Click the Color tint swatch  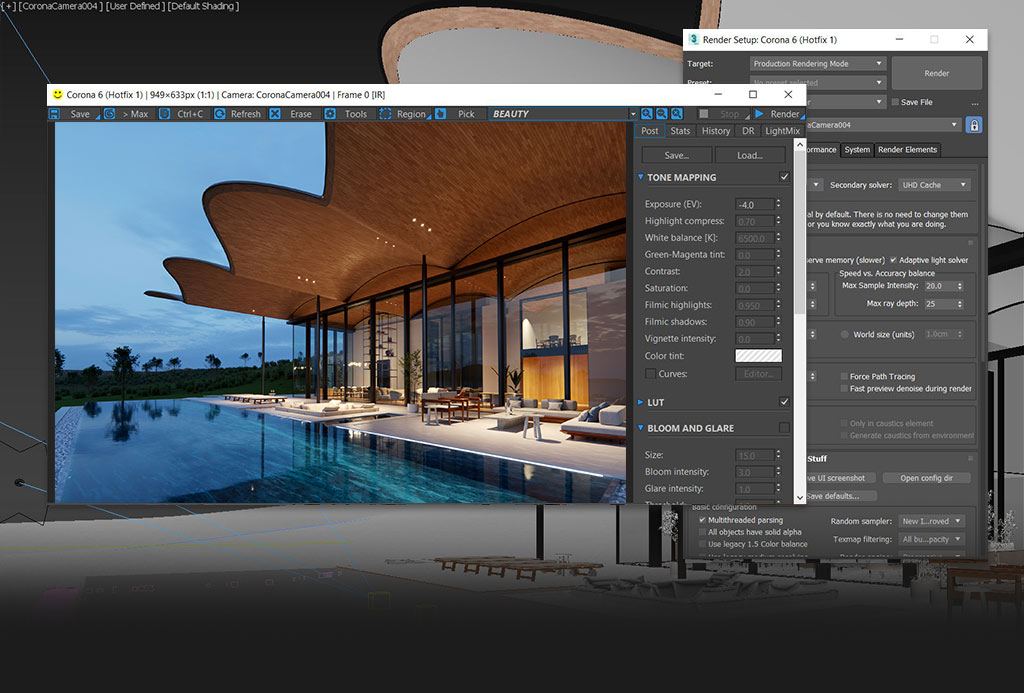pos(758,356)
